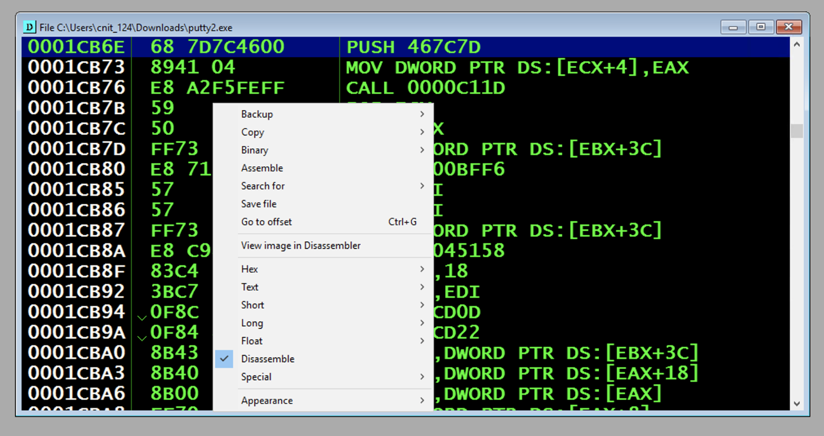
Task: Click the scrollbar down arrow
Action: click(x=797, y=403)
